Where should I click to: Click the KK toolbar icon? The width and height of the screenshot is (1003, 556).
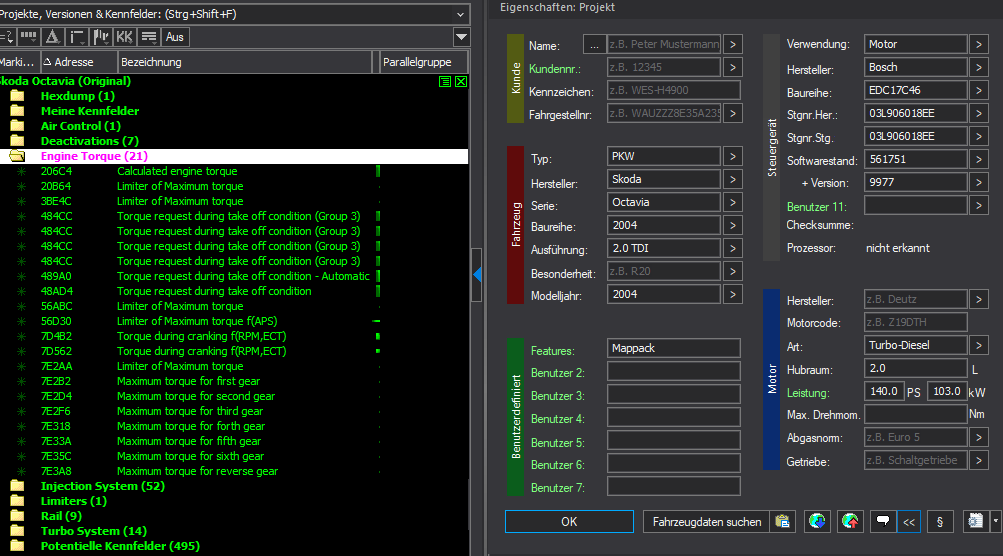click(x=124, y=37)
